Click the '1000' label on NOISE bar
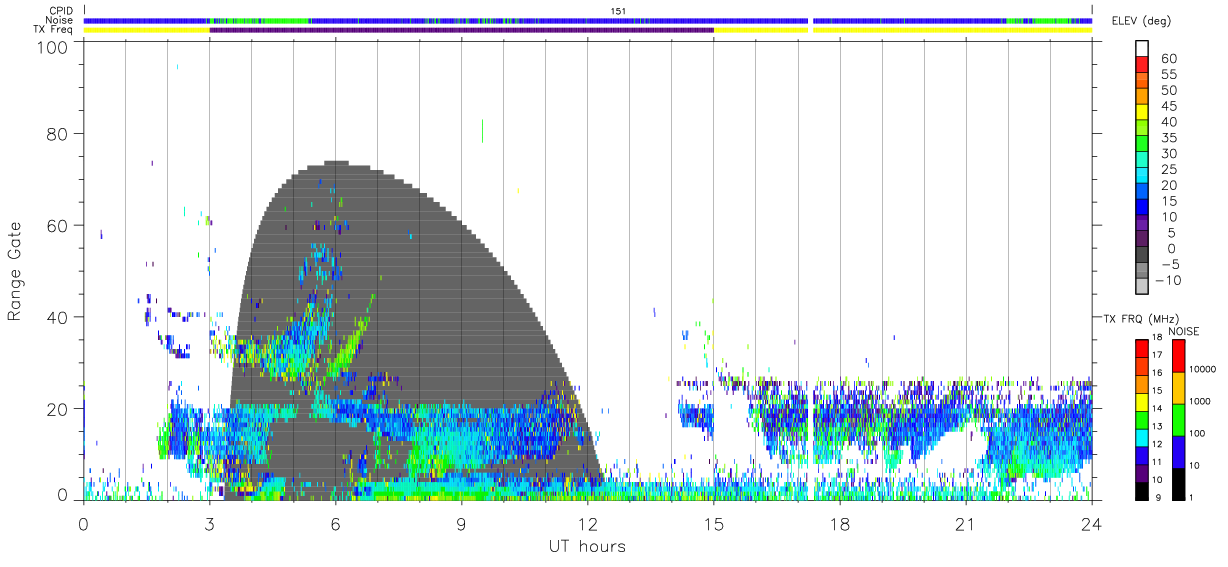This screenshot has height=567, width=1228. point(1198,402)
